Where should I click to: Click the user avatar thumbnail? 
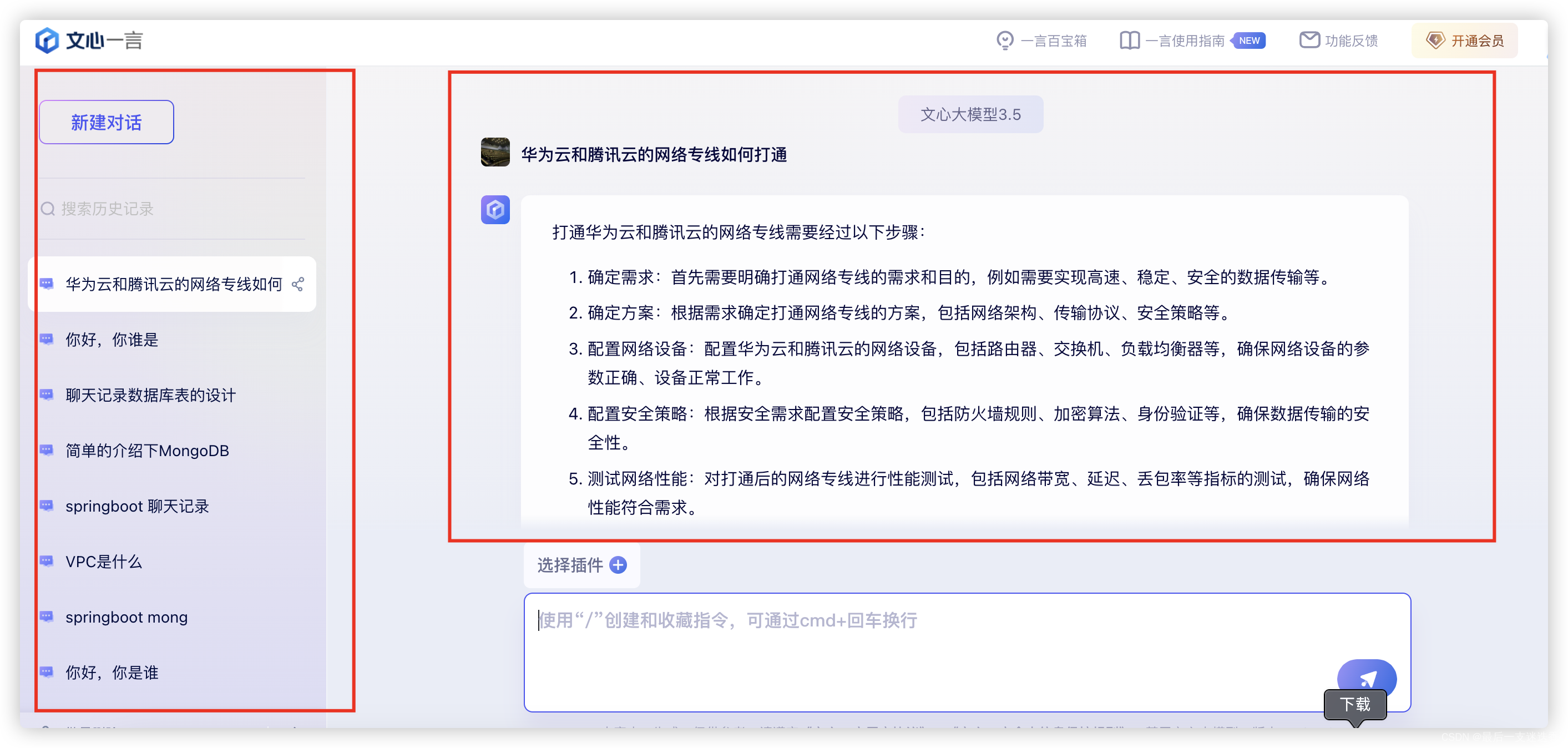(x=495, y=152)
